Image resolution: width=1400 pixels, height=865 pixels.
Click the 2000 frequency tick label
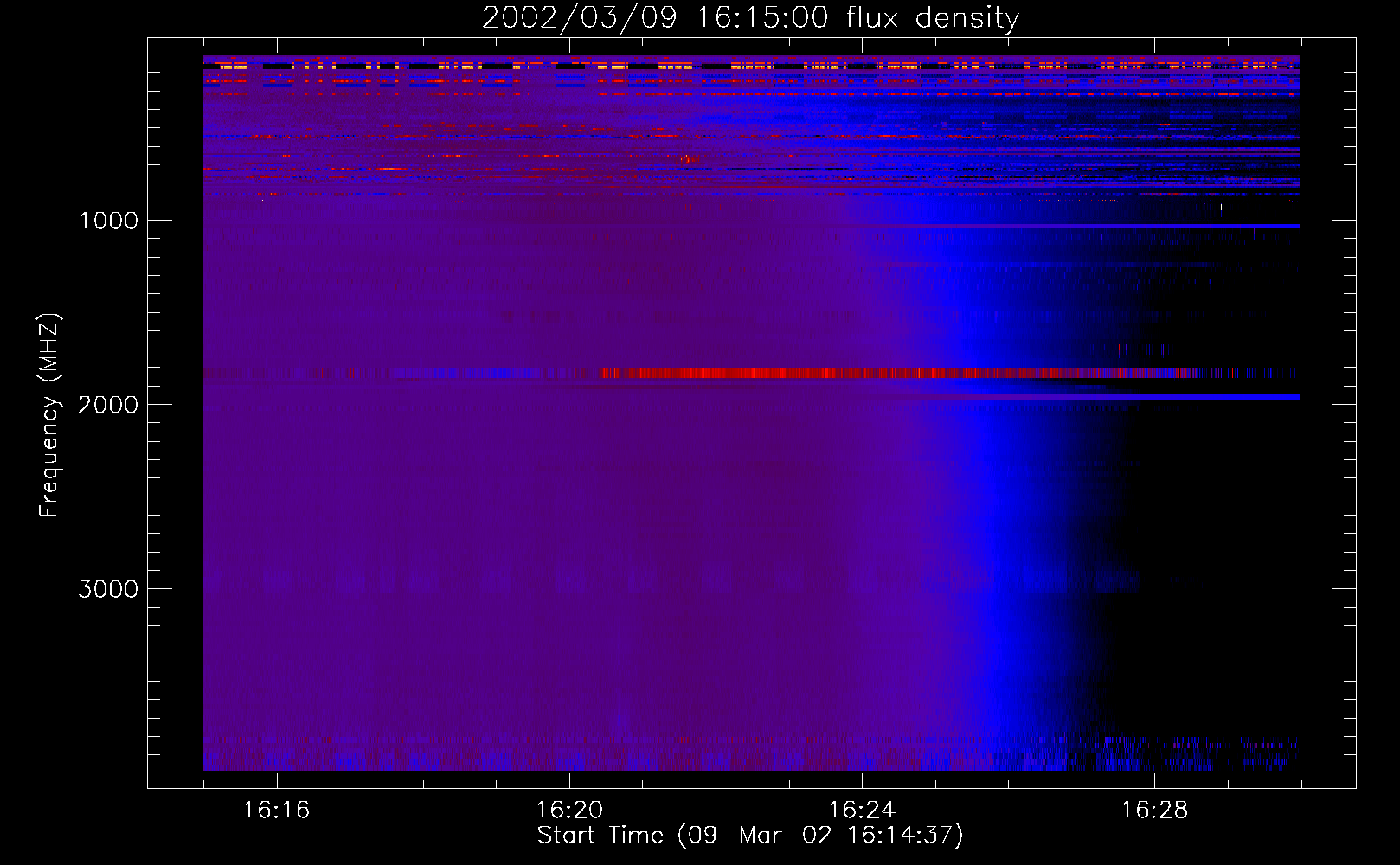point(108,405)
